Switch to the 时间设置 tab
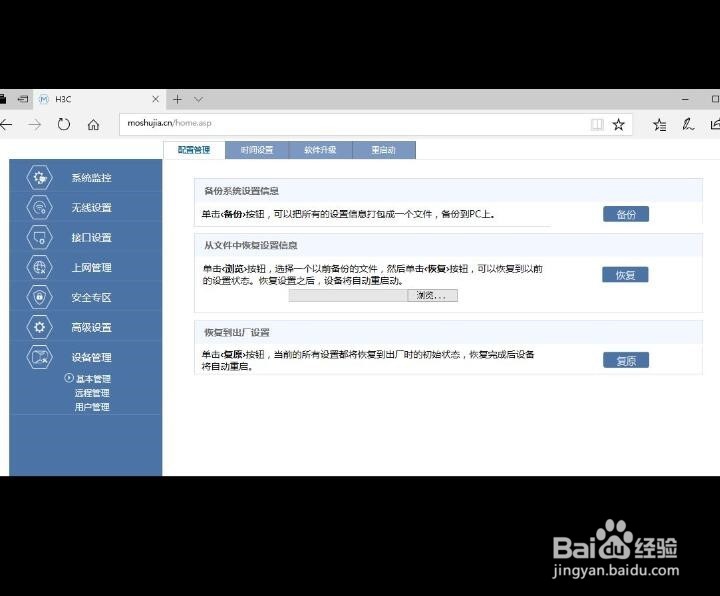Viewport: 720px width, 596px height. [257, 150]
